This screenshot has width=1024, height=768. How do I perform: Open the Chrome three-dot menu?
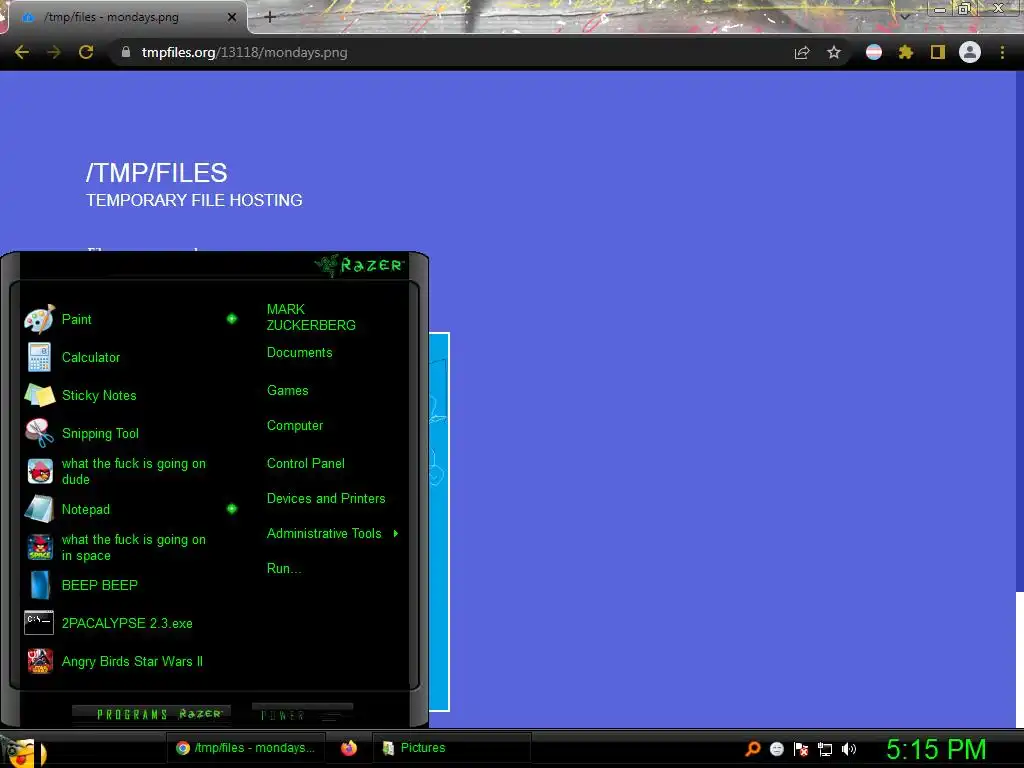1002,52
